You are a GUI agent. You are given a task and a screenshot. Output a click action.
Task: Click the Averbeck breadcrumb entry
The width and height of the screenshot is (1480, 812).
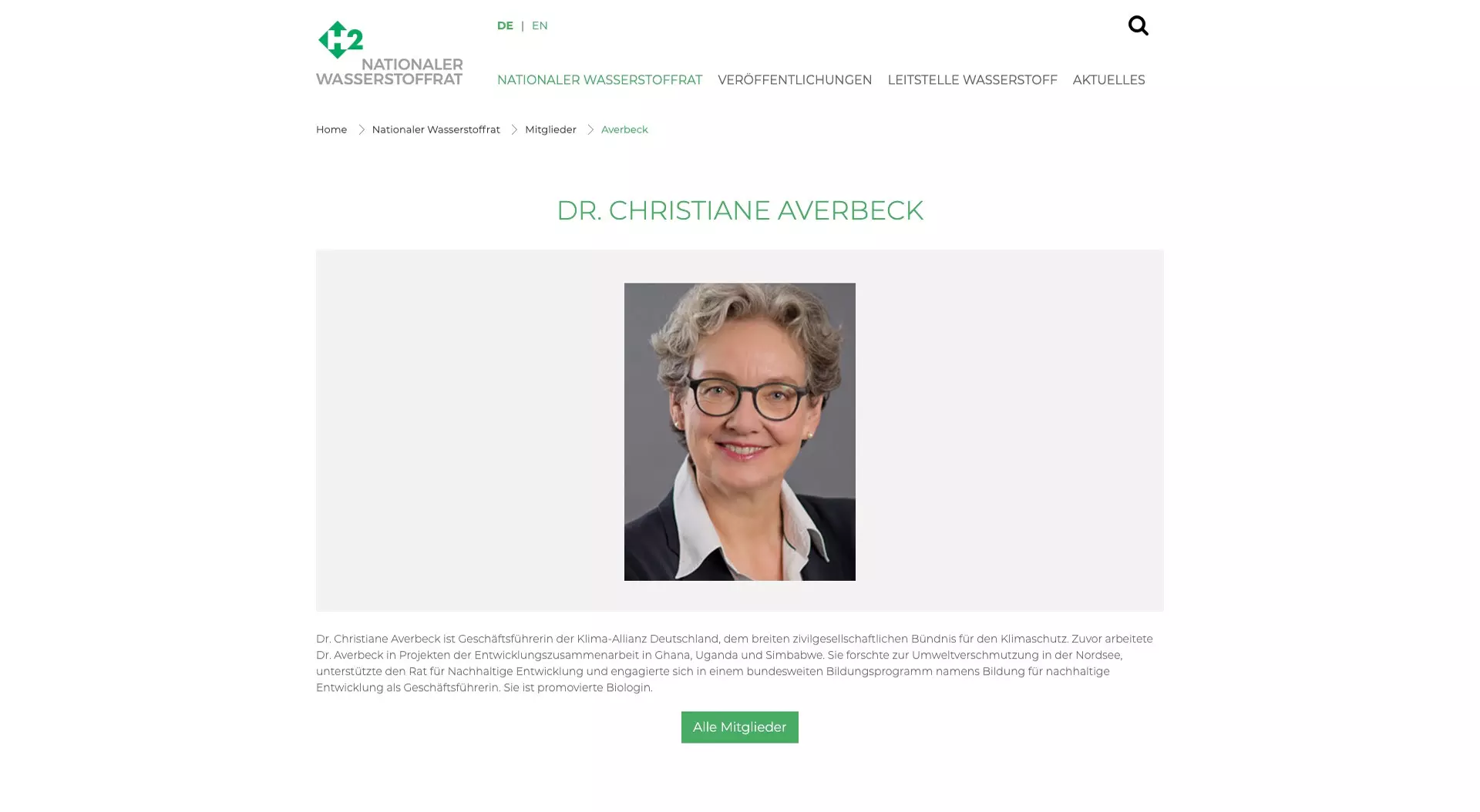(624, 129)
